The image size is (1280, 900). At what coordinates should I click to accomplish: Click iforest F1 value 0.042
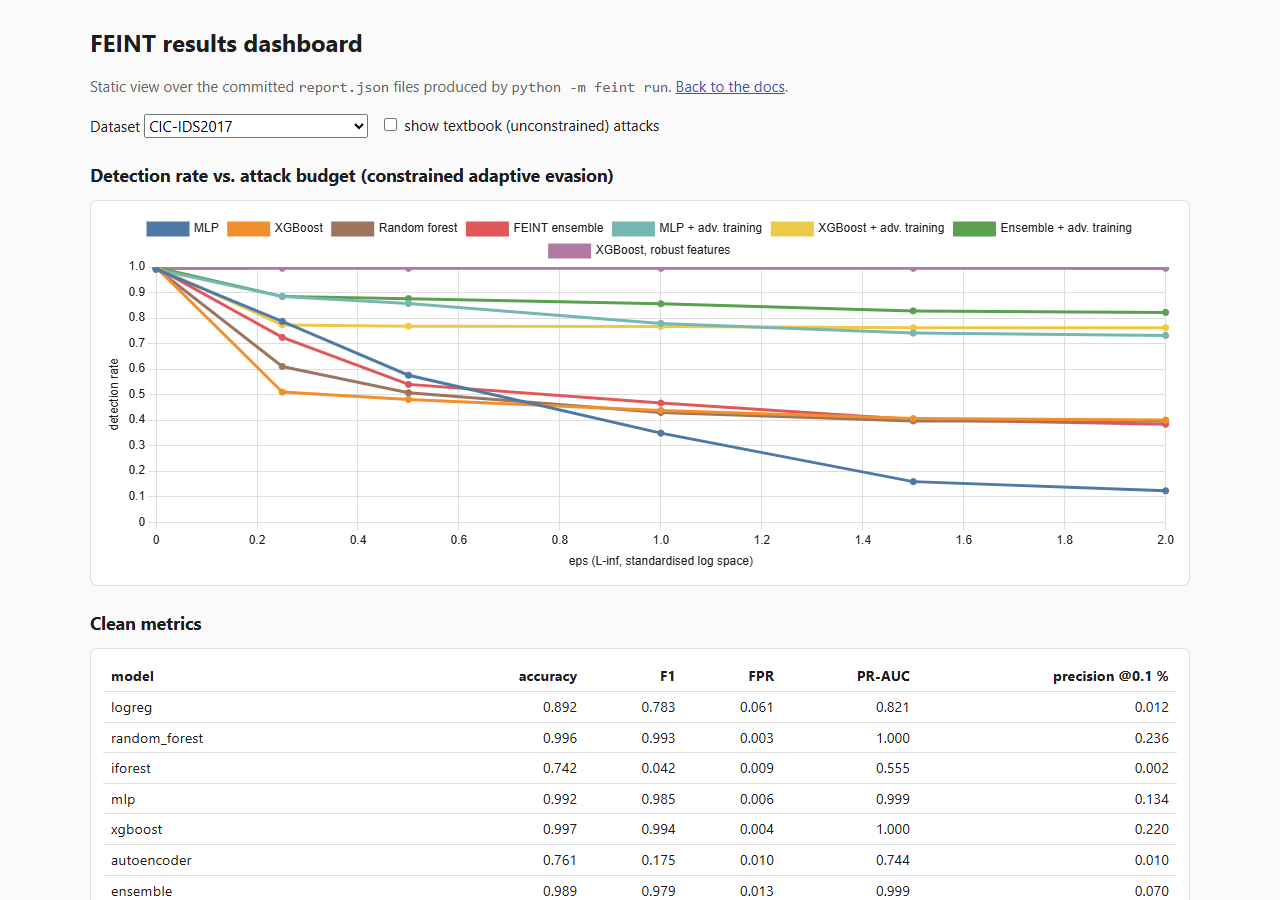point(659,768)
